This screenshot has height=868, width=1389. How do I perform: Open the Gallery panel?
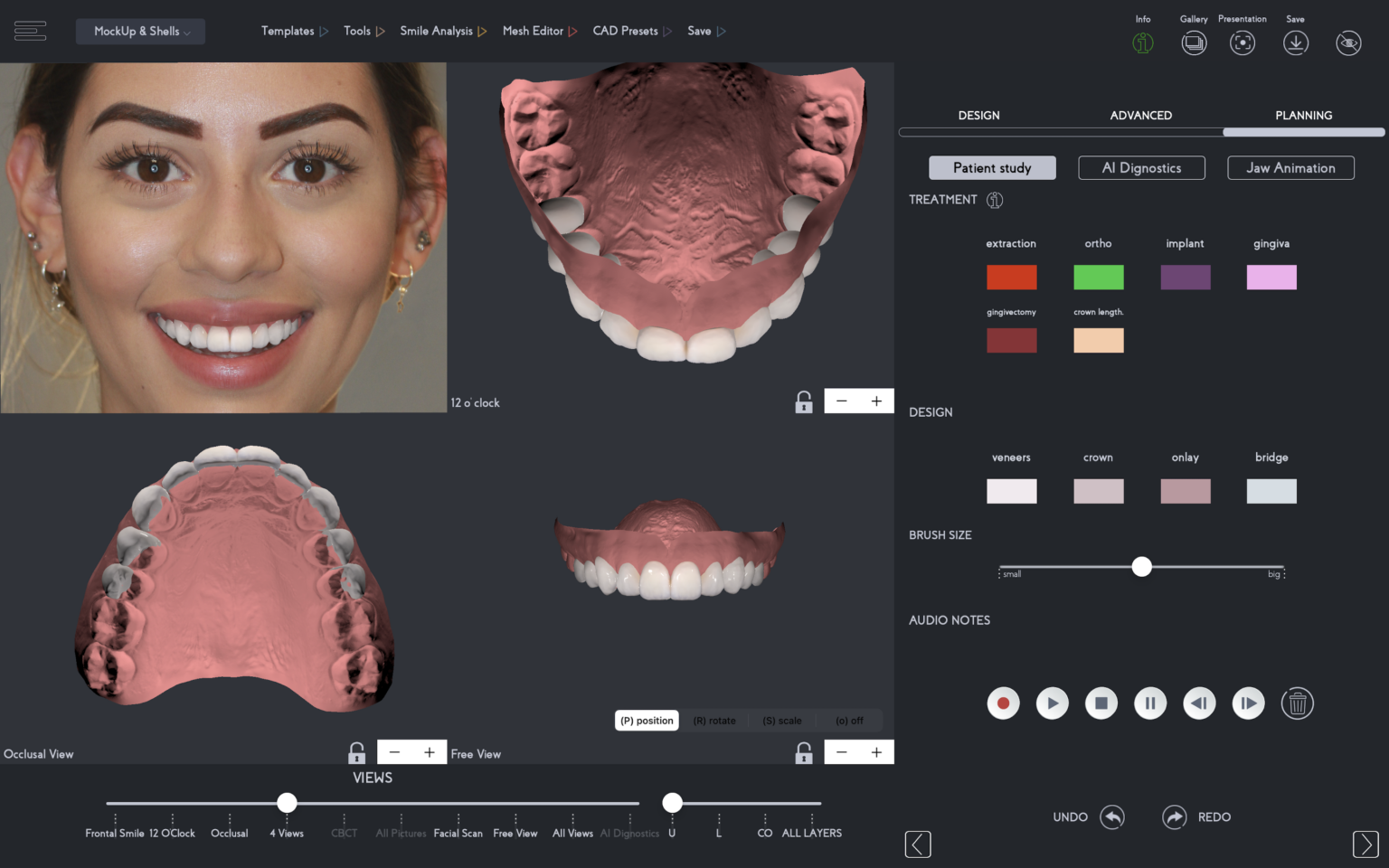point(1194,42)
